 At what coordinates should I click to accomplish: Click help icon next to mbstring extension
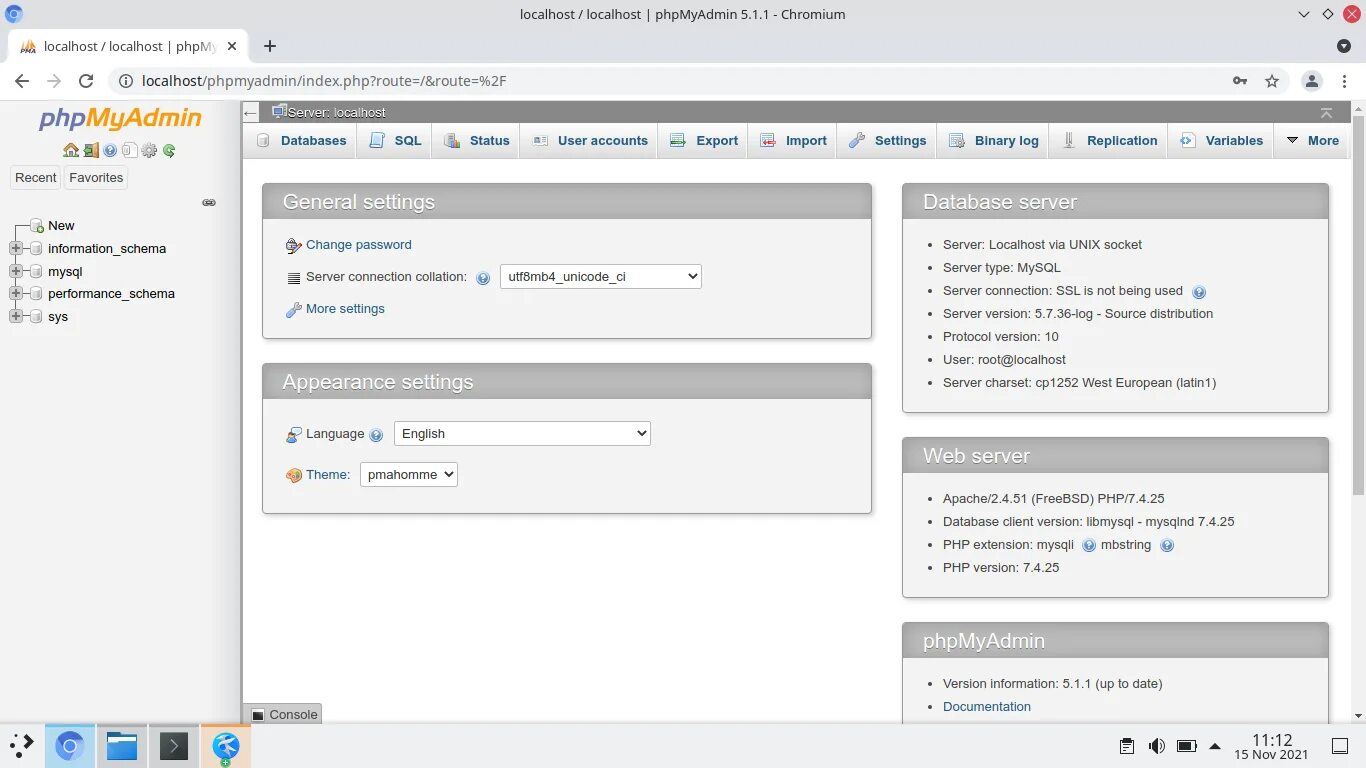[1167, 546]
